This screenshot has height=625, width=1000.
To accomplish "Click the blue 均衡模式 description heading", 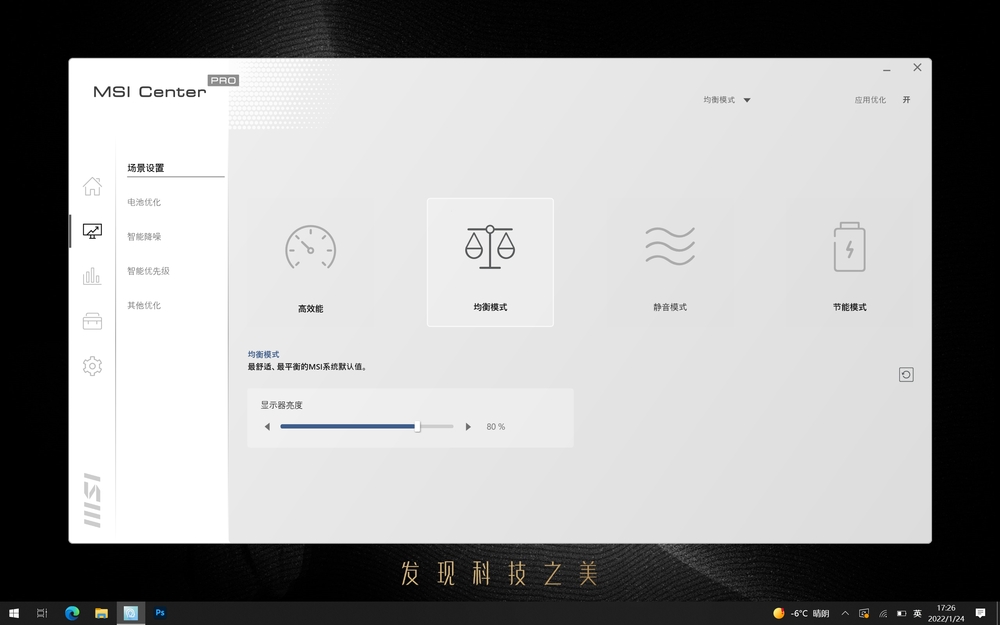I will pyautogui.click(x=263, y=355).
